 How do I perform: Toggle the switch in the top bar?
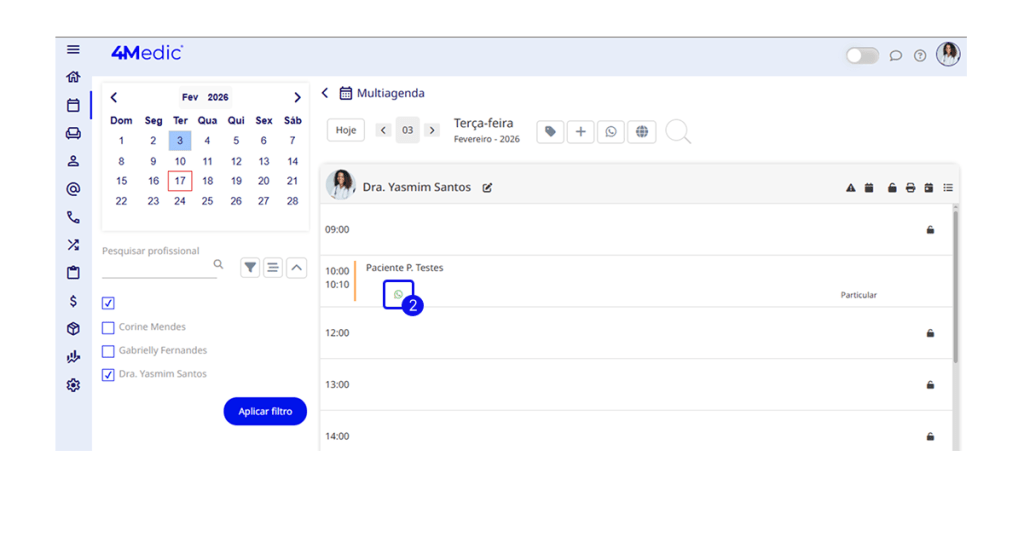tap(861, 56)
